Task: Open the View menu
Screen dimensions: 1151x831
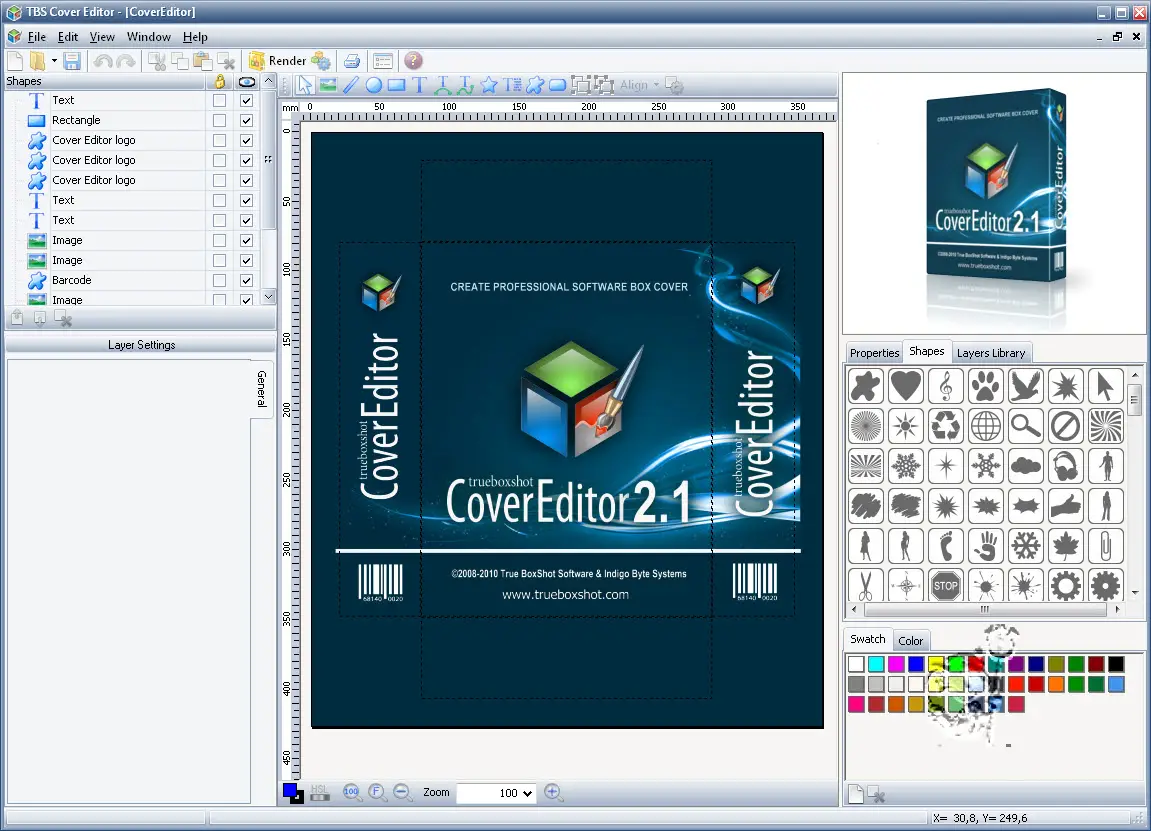Action: coord(102,37)
